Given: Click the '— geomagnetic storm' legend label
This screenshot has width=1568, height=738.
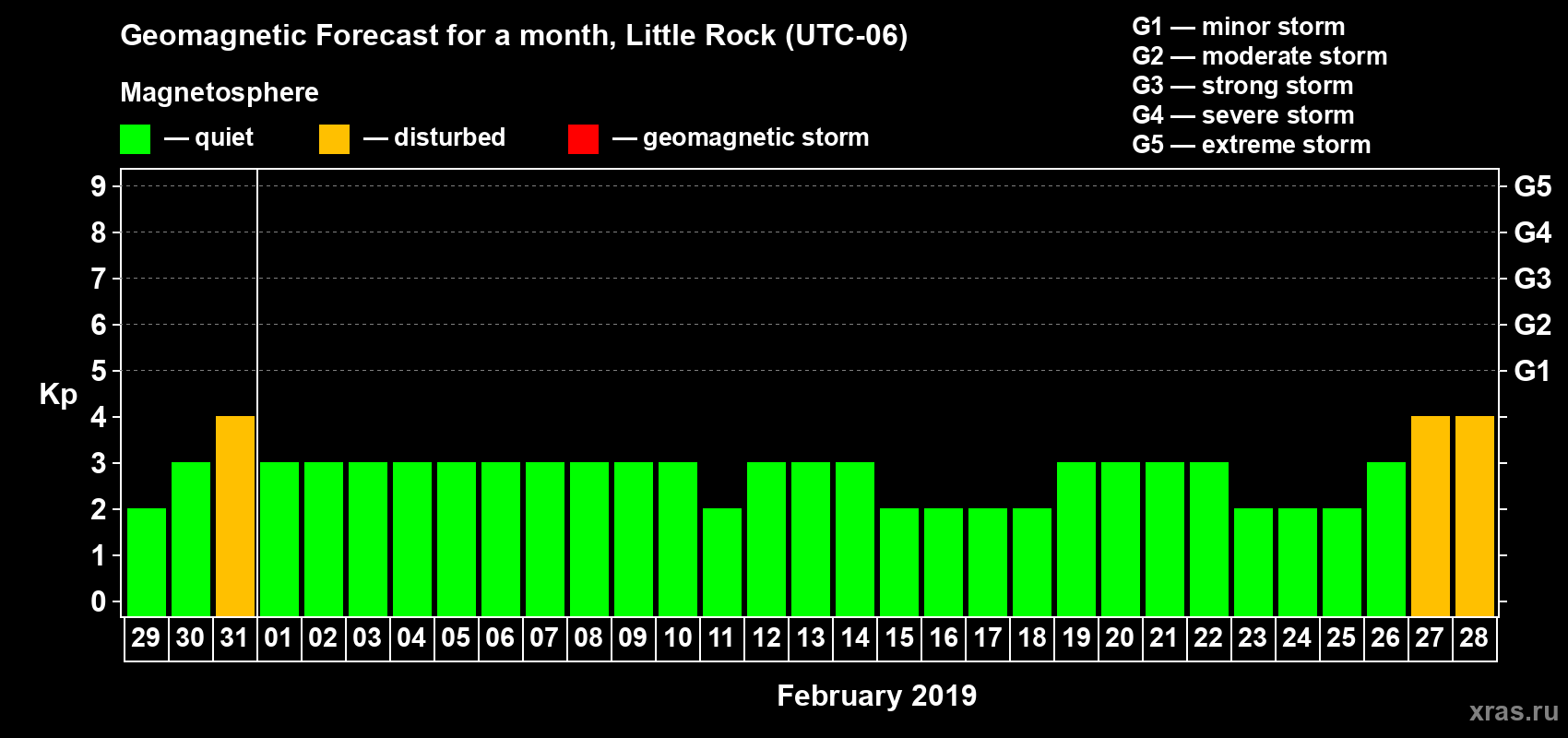Looking at the screenshot, I should click(x=741, y=138).
